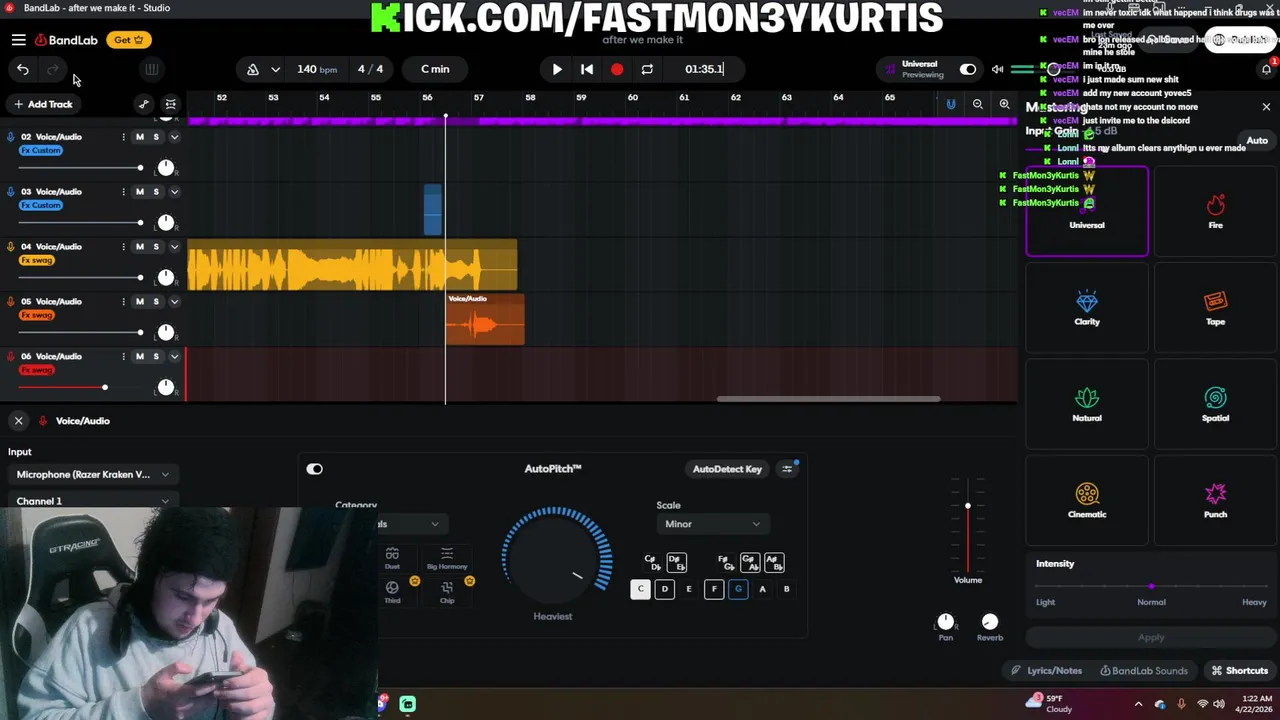Click the Get membership button
Screen dimensions: 1280x720
(129, 40)
